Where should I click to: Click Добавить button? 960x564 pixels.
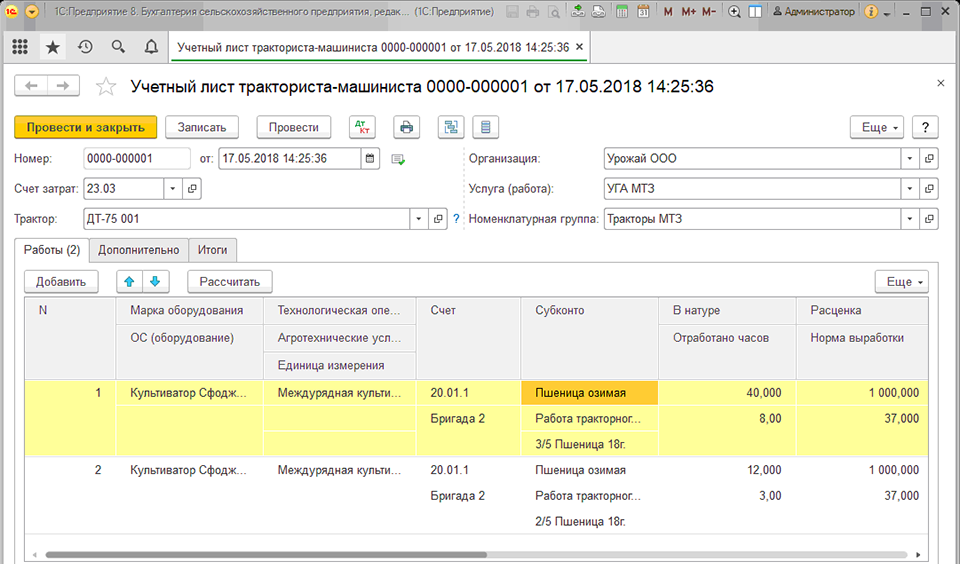tap(61, 282)
